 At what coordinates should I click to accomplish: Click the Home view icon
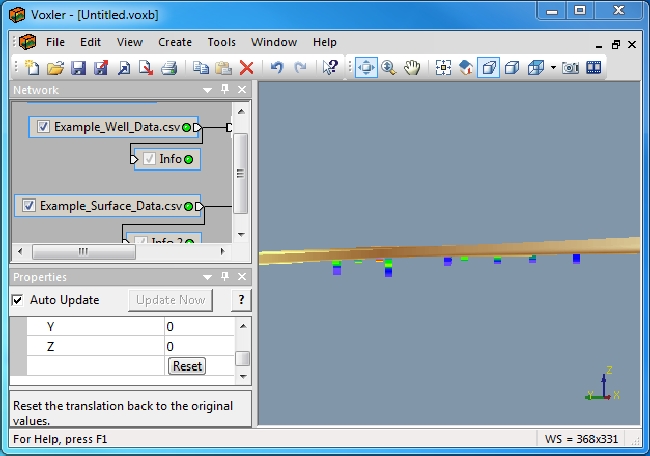466,68
